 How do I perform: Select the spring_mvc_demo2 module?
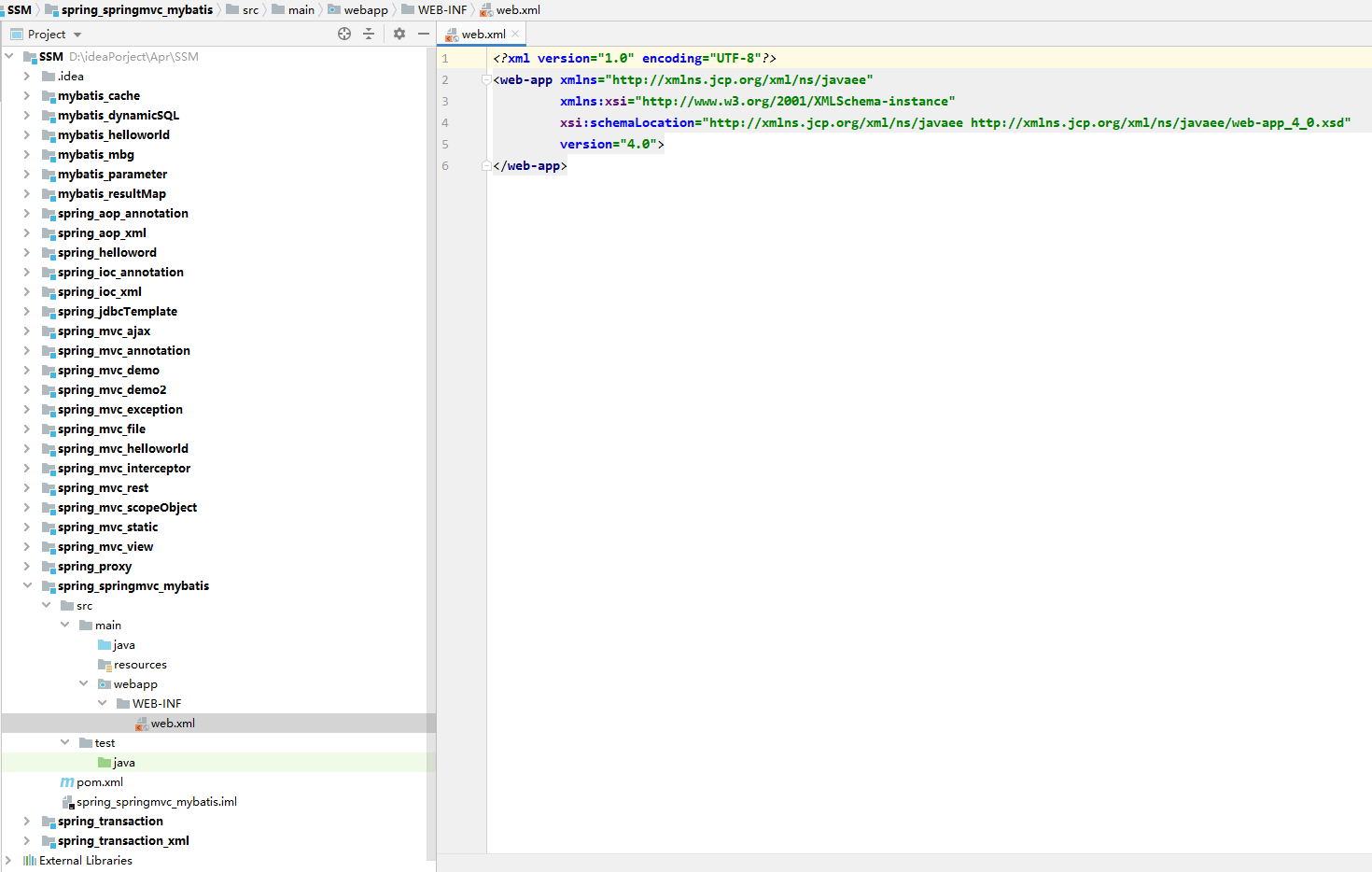[112, 389]
